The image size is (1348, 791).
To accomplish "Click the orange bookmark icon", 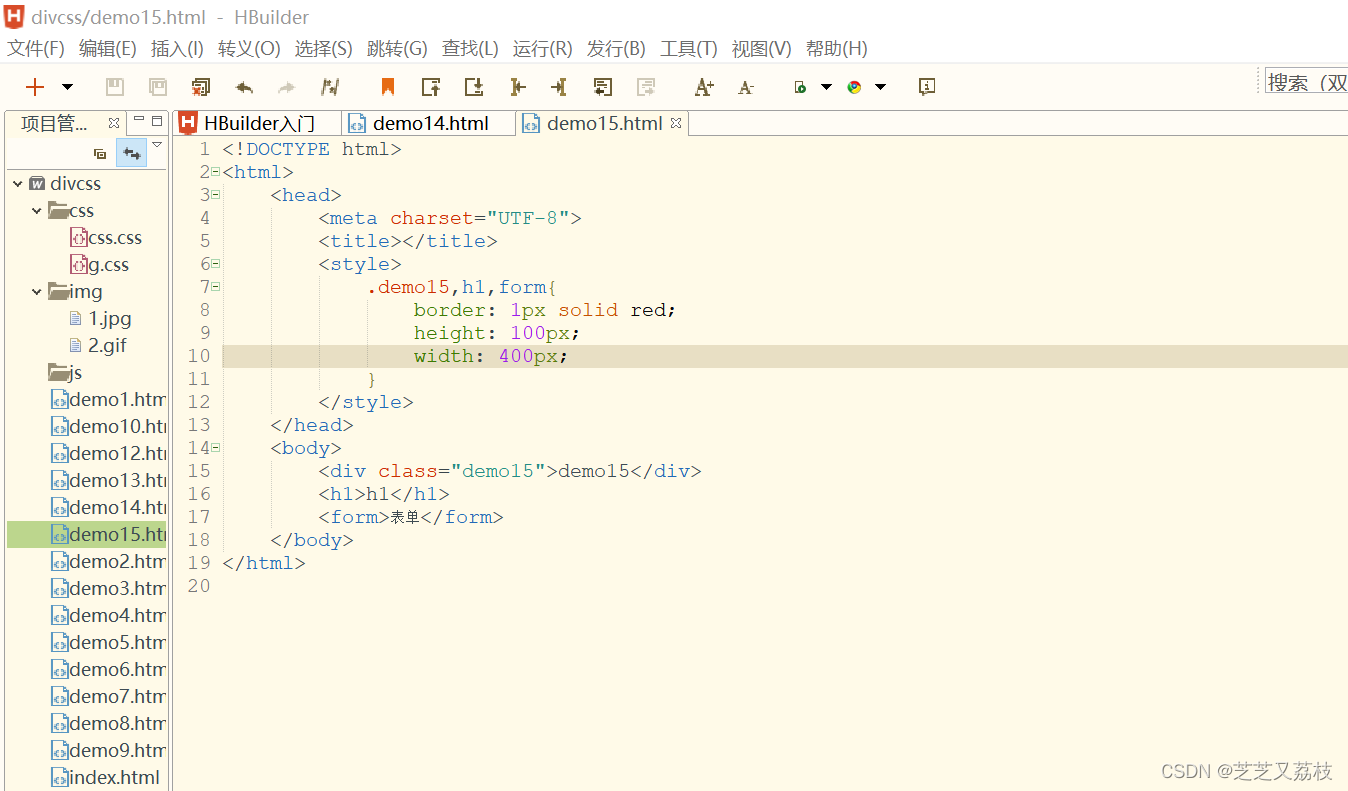I will 388,87.
